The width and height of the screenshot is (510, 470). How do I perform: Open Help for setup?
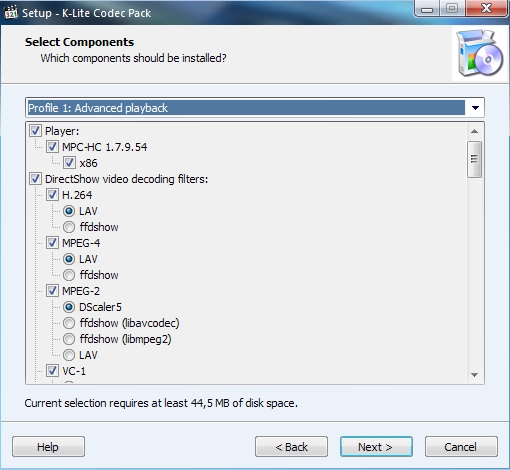click(48, 447)
